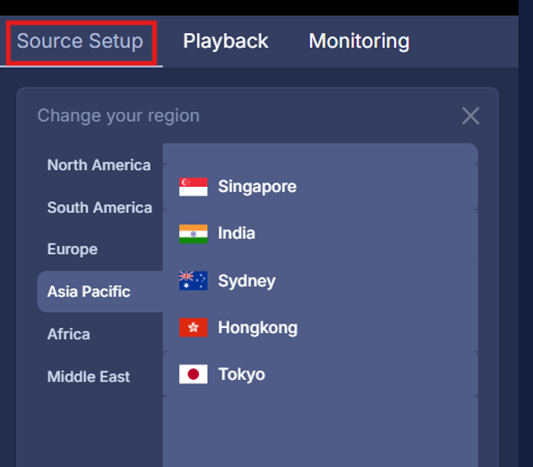
Task: Select Tokyo as the region
Action: click(x=320, y=374)
